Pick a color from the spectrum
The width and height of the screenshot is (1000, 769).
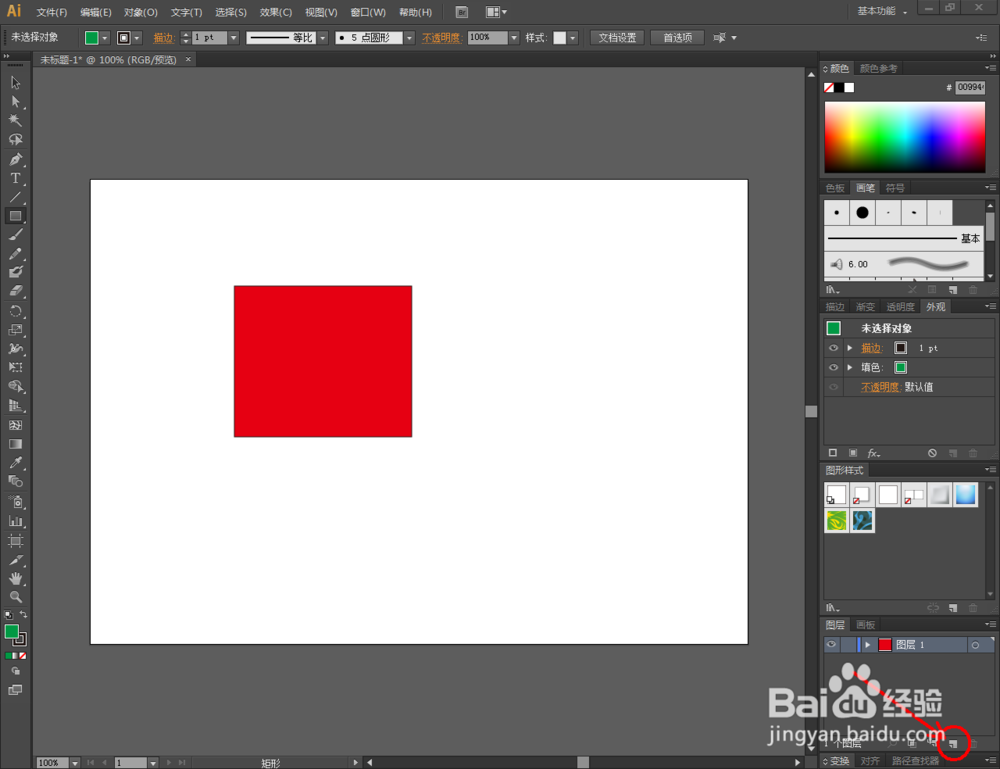pyautogui.click(x=904, y=137)
